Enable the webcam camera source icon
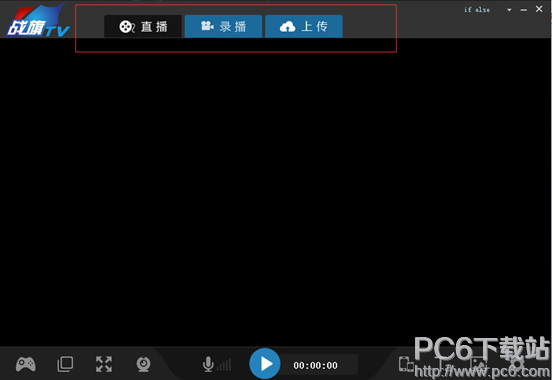This screenshot has height=380, width=552. point(144,365)
